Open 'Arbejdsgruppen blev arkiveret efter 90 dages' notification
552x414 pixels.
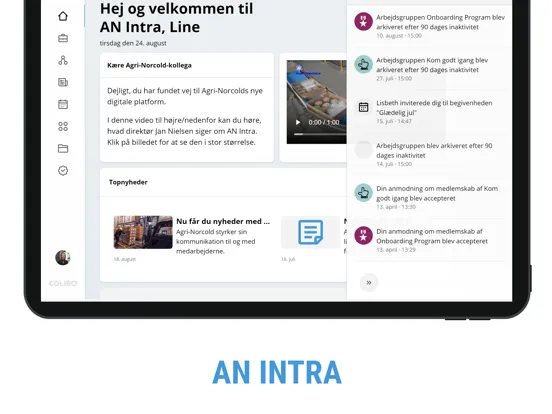[429, 154]
